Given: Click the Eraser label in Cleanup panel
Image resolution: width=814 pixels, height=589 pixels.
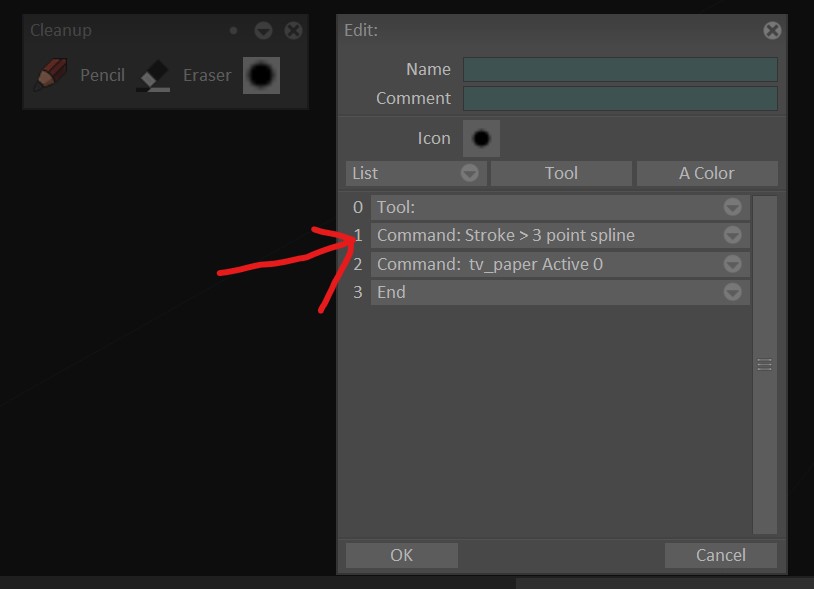Looking at the screenshot, I should coord(207,75).
